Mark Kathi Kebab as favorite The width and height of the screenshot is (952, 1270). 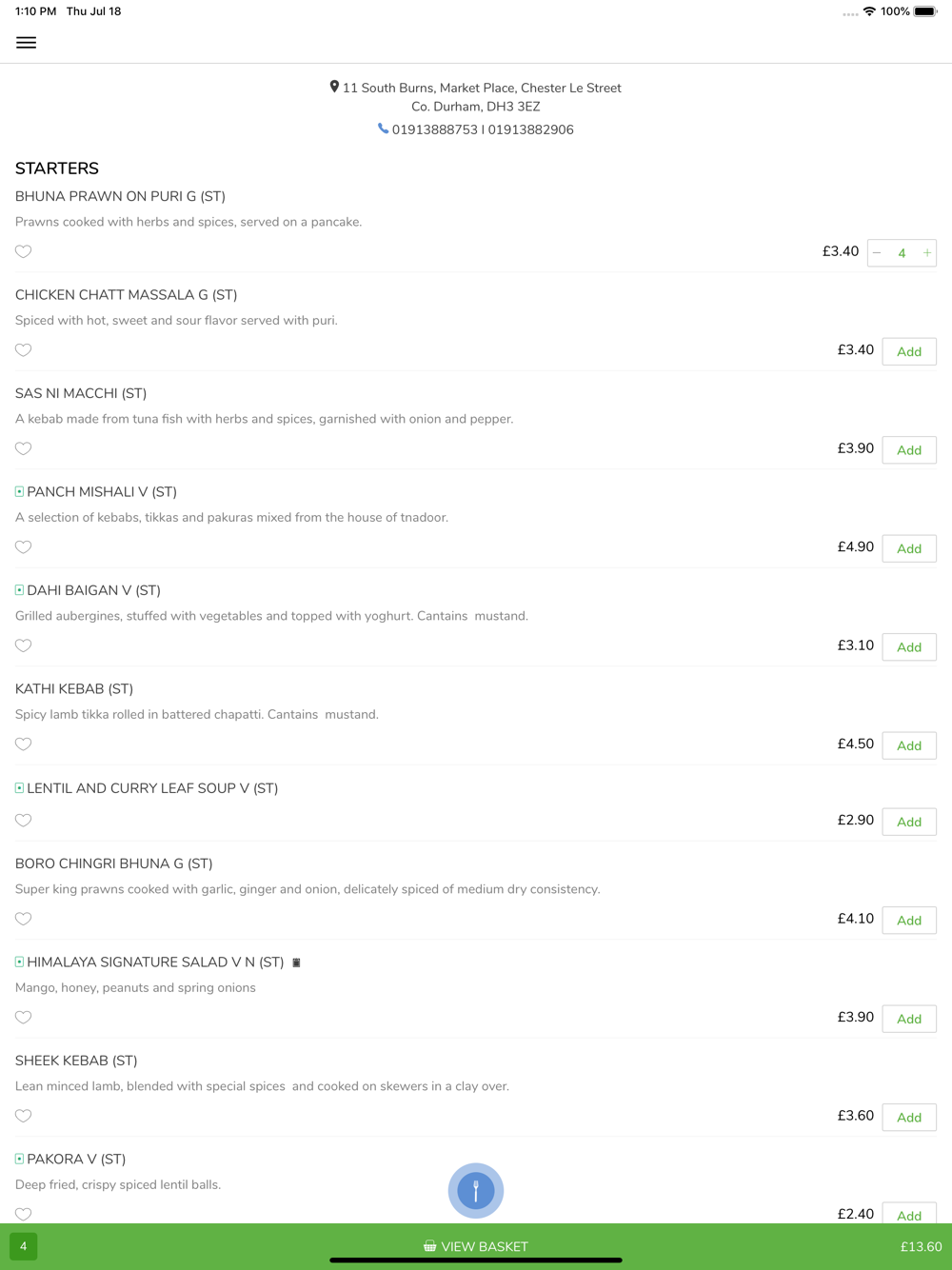(24, 744)
